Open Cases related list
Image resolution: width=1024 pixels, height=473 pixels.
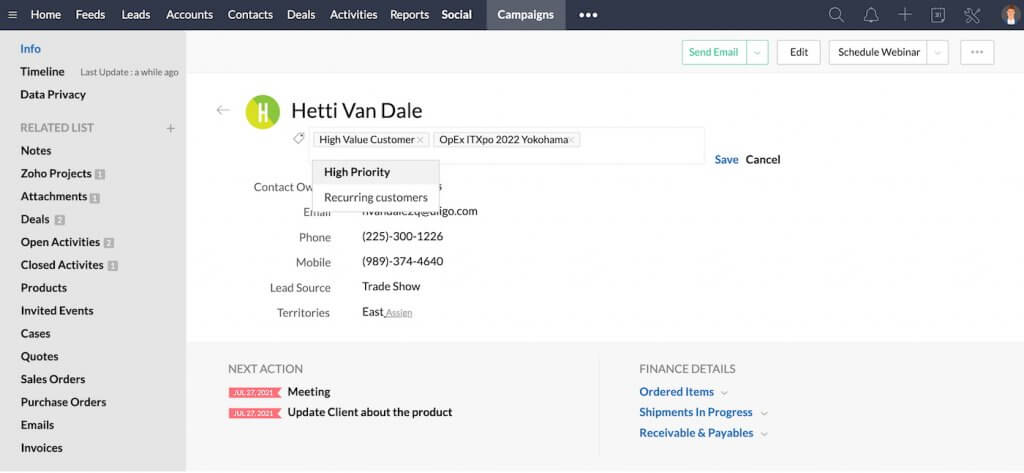[35, 334]
